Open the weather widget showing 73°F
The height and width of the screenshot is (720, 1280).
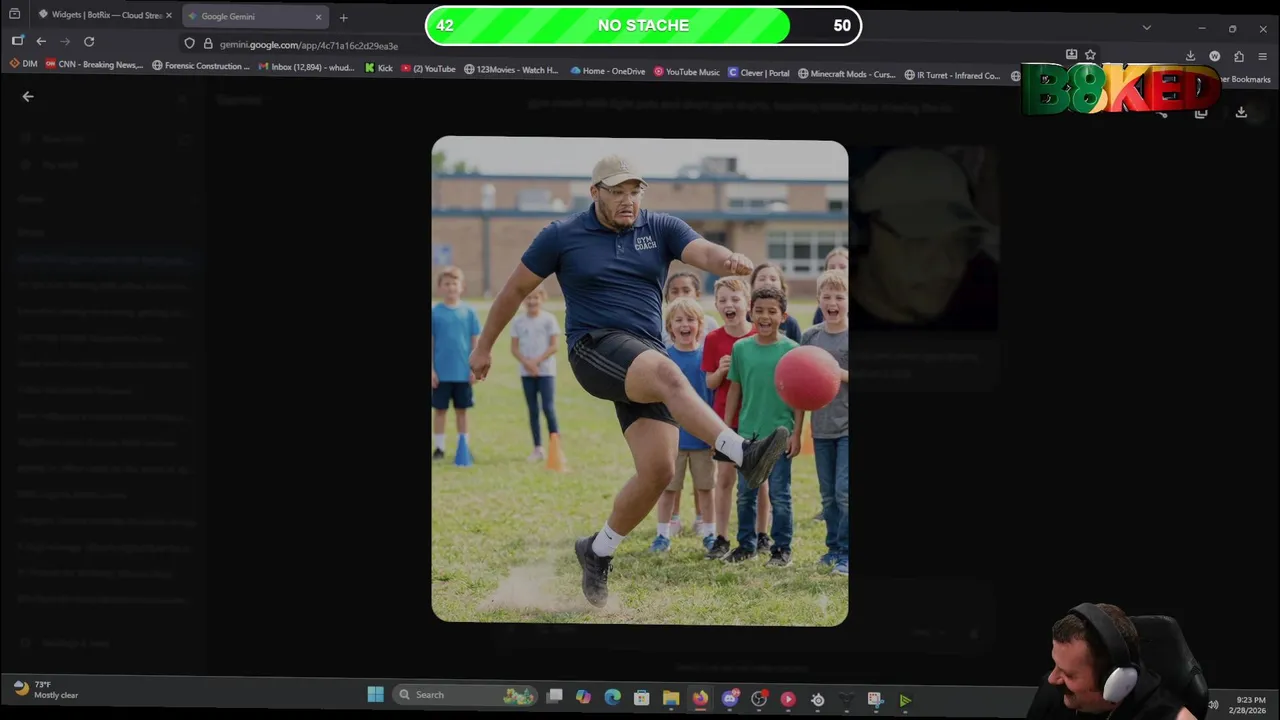pyautogui.click(x=46, y=689)
